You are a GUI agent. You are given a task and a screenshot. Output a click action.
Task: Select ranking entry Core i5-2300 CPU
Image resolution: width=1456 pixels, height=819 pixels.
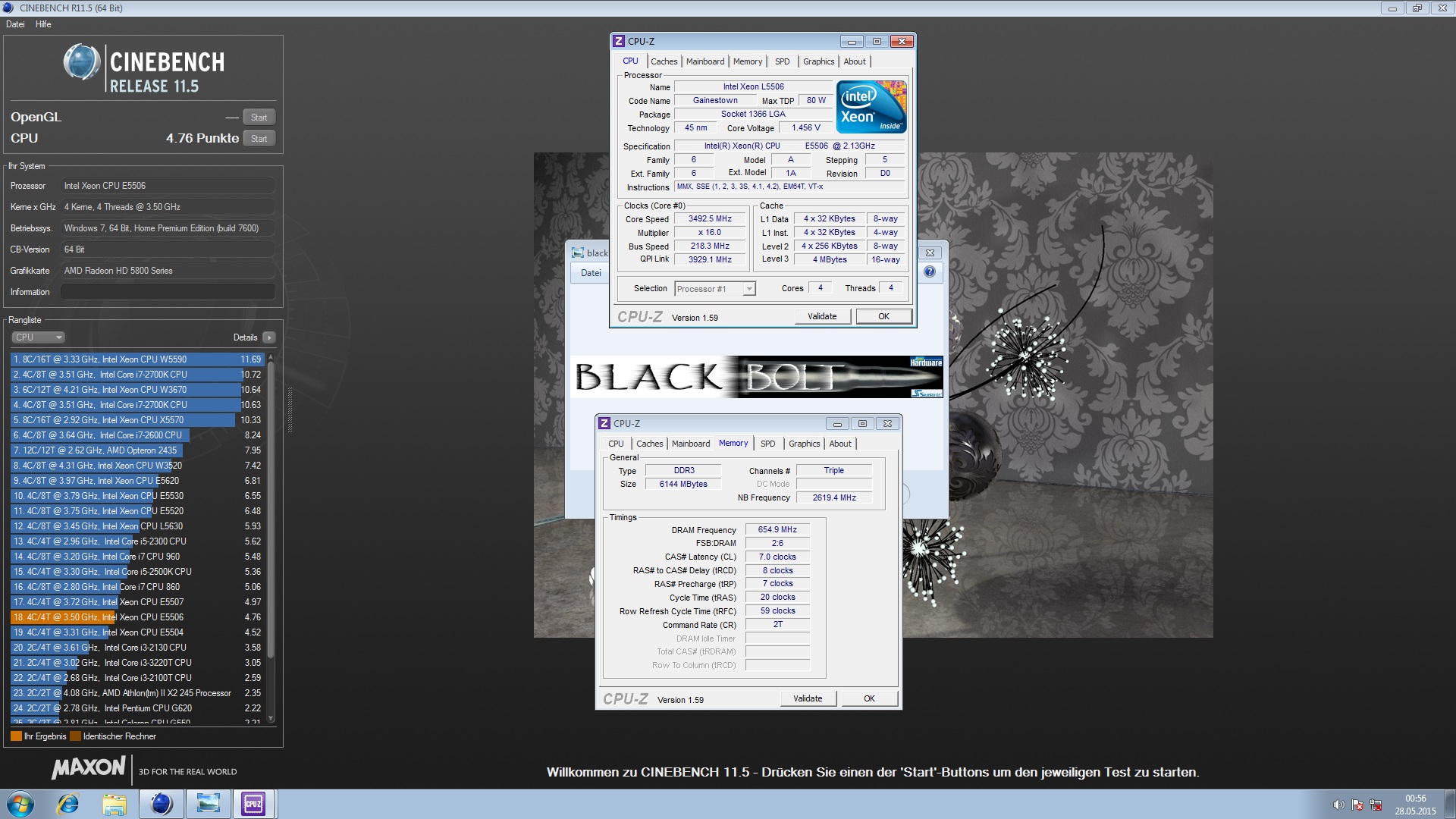[x=136, y=541]
